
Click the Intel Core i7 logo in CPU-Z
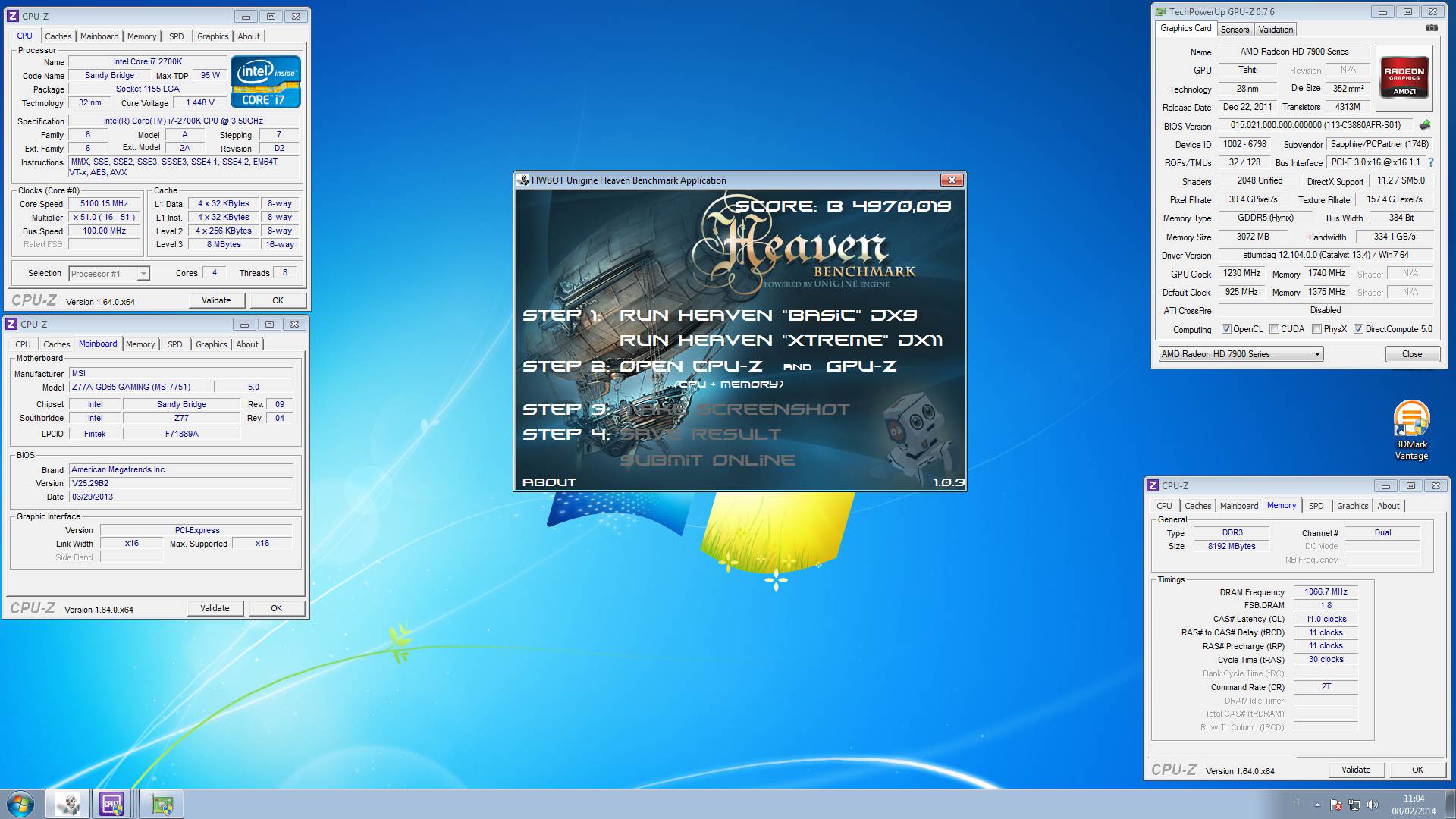click(x=265, y=81)
